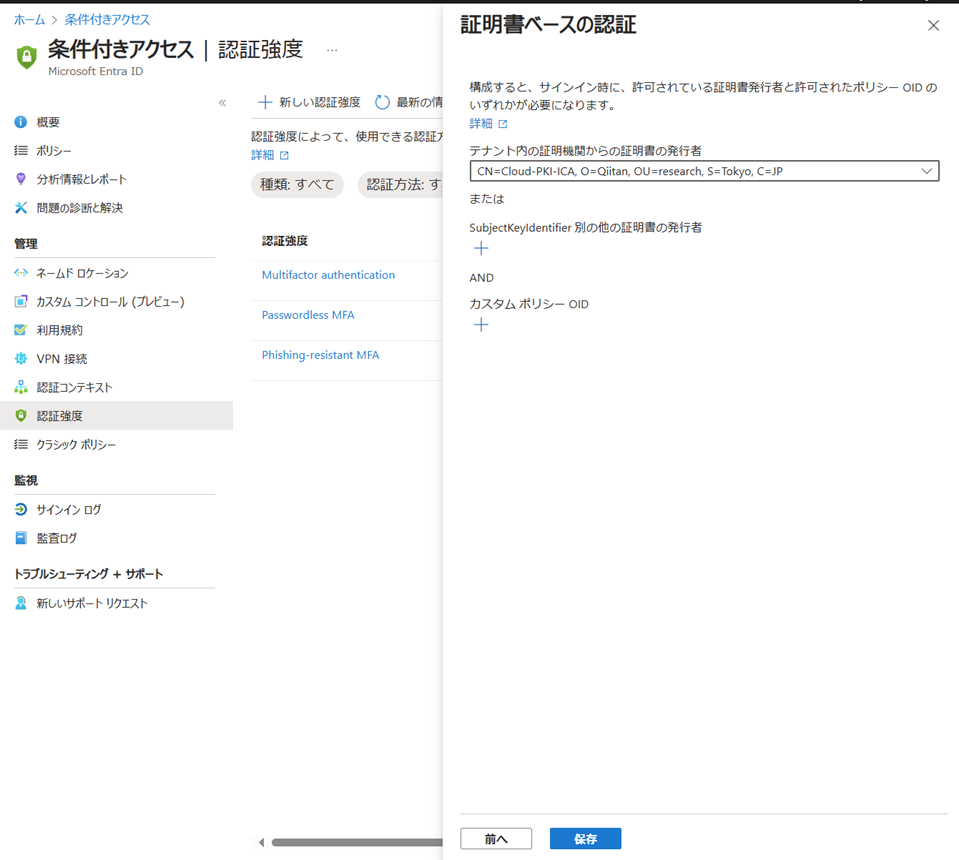Image resolution: width=959 pixels, height=860 pixels.
Task: Click the 保存 button
Action: tap(585, 839)
